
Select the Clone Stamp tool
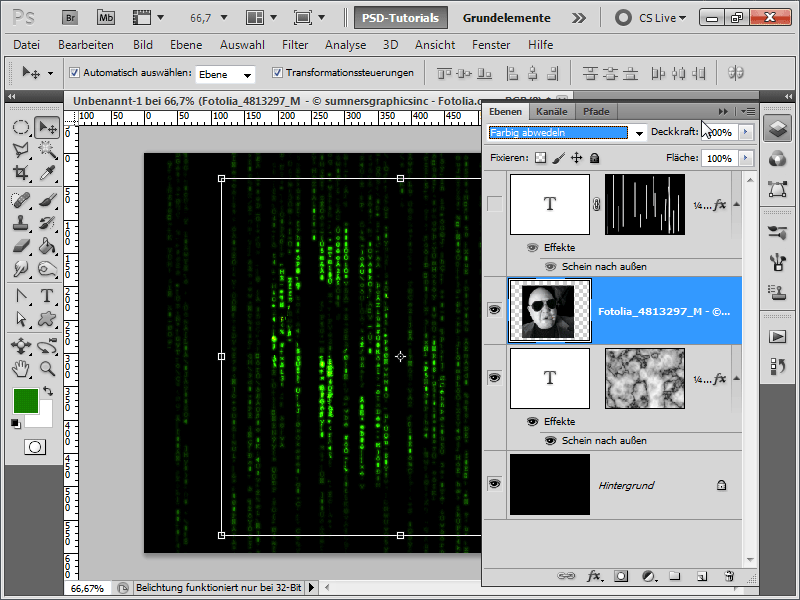pyautogui.click(x=20, y=223)
